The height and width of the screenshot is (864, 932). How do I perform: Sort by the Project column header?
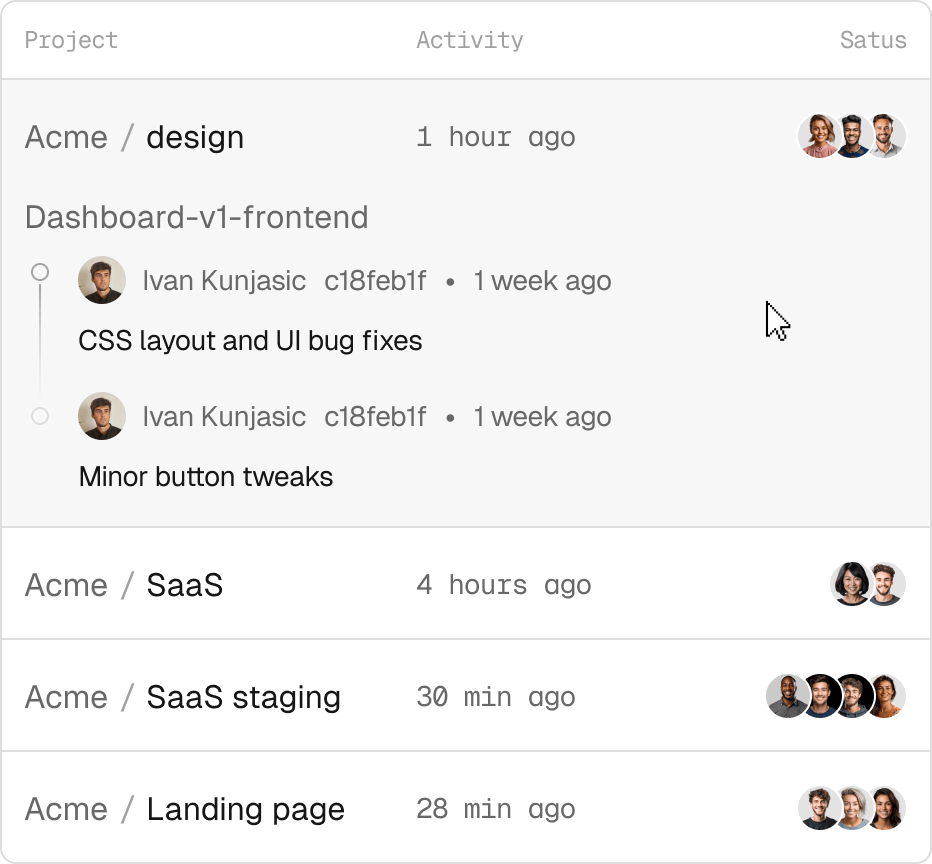coord(71,41)
